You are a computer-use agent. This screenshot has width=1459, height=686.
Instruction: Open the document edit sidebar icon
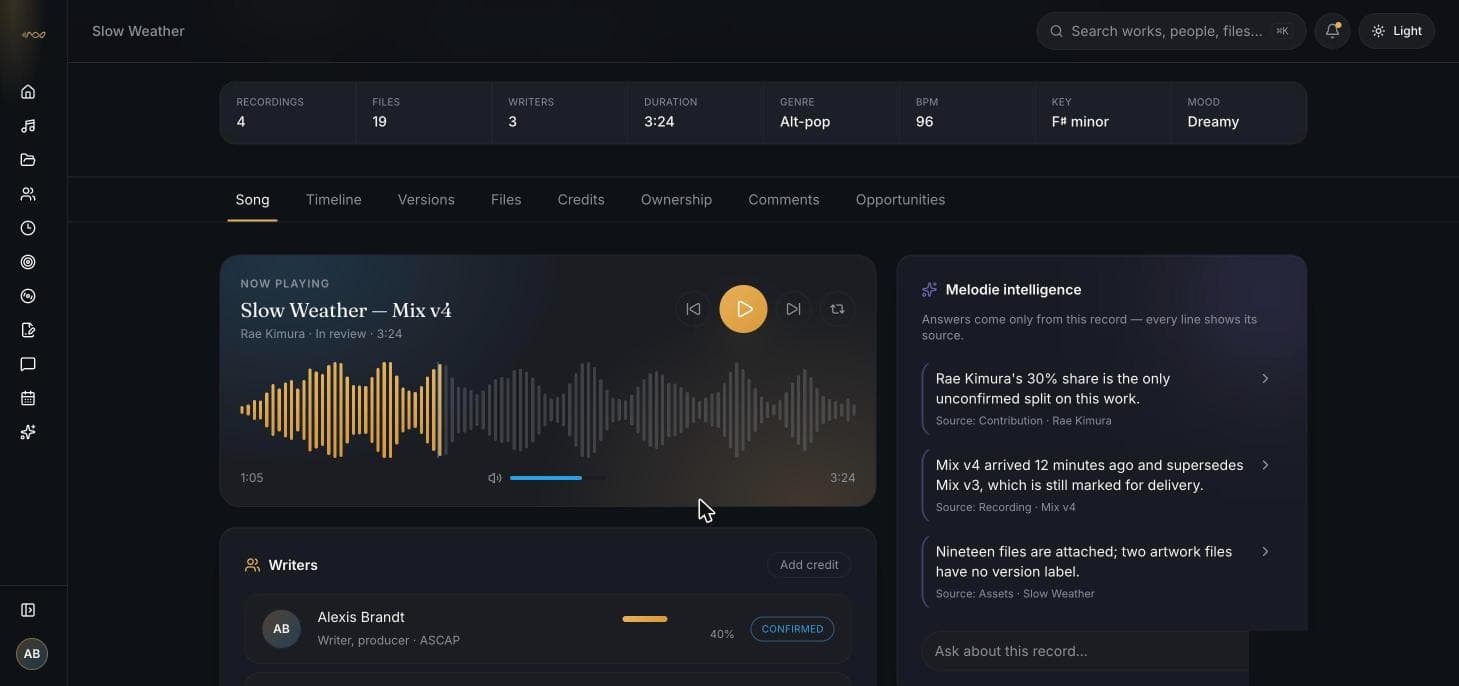click(28, 330)
